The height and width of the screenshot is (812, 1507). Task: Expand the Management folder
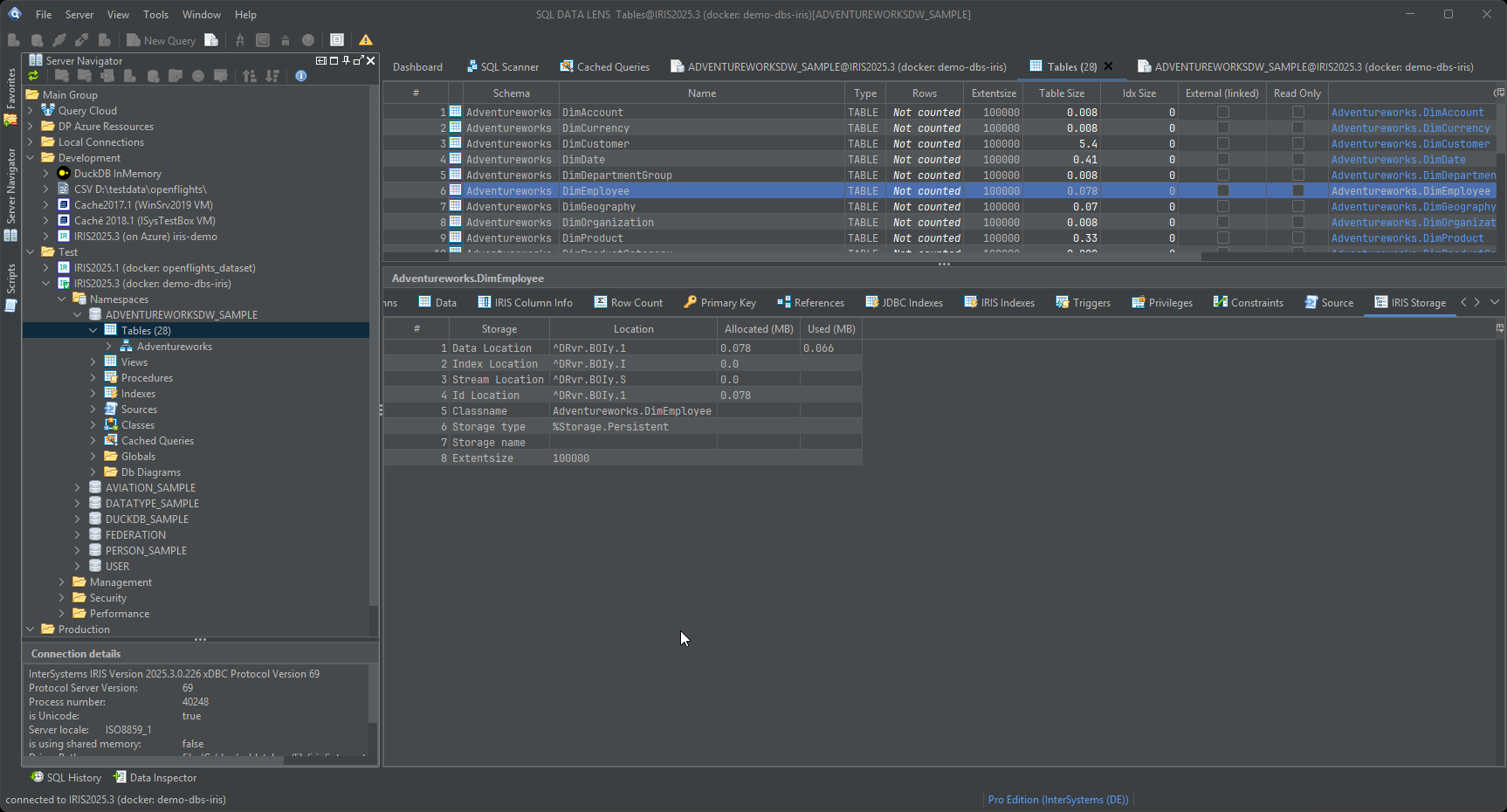(x=62, y=582)
